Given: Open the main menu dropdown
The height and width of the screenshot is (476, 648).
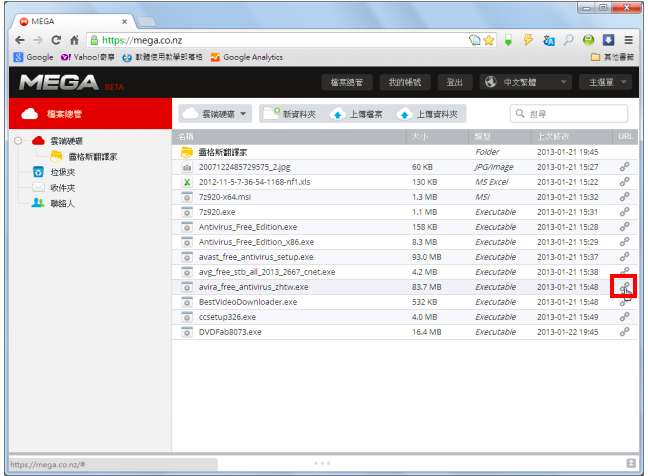Looking at the screenshot, I should 605,82.
